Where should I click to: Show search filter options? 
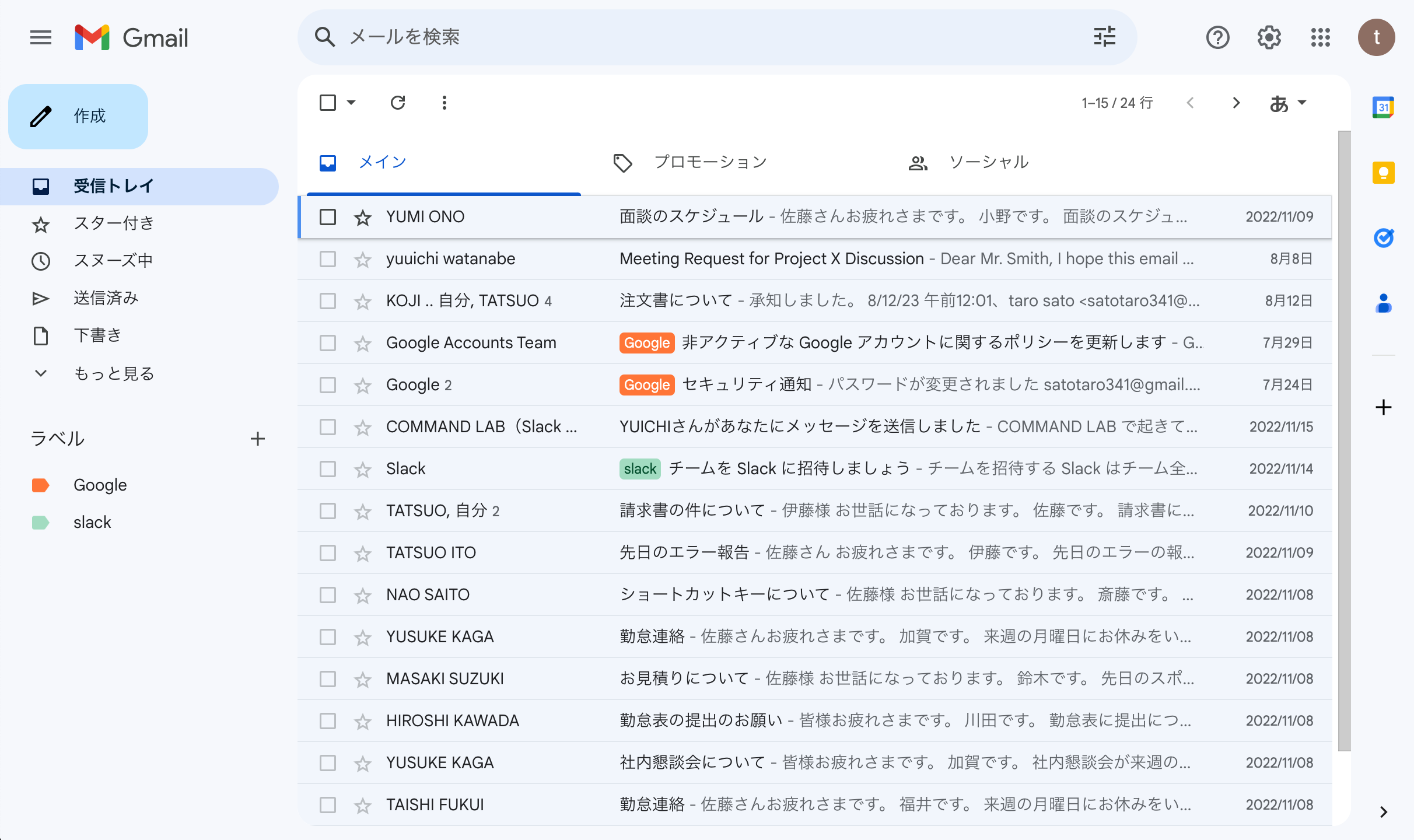pyautogui.click(x=1104, y=37)
